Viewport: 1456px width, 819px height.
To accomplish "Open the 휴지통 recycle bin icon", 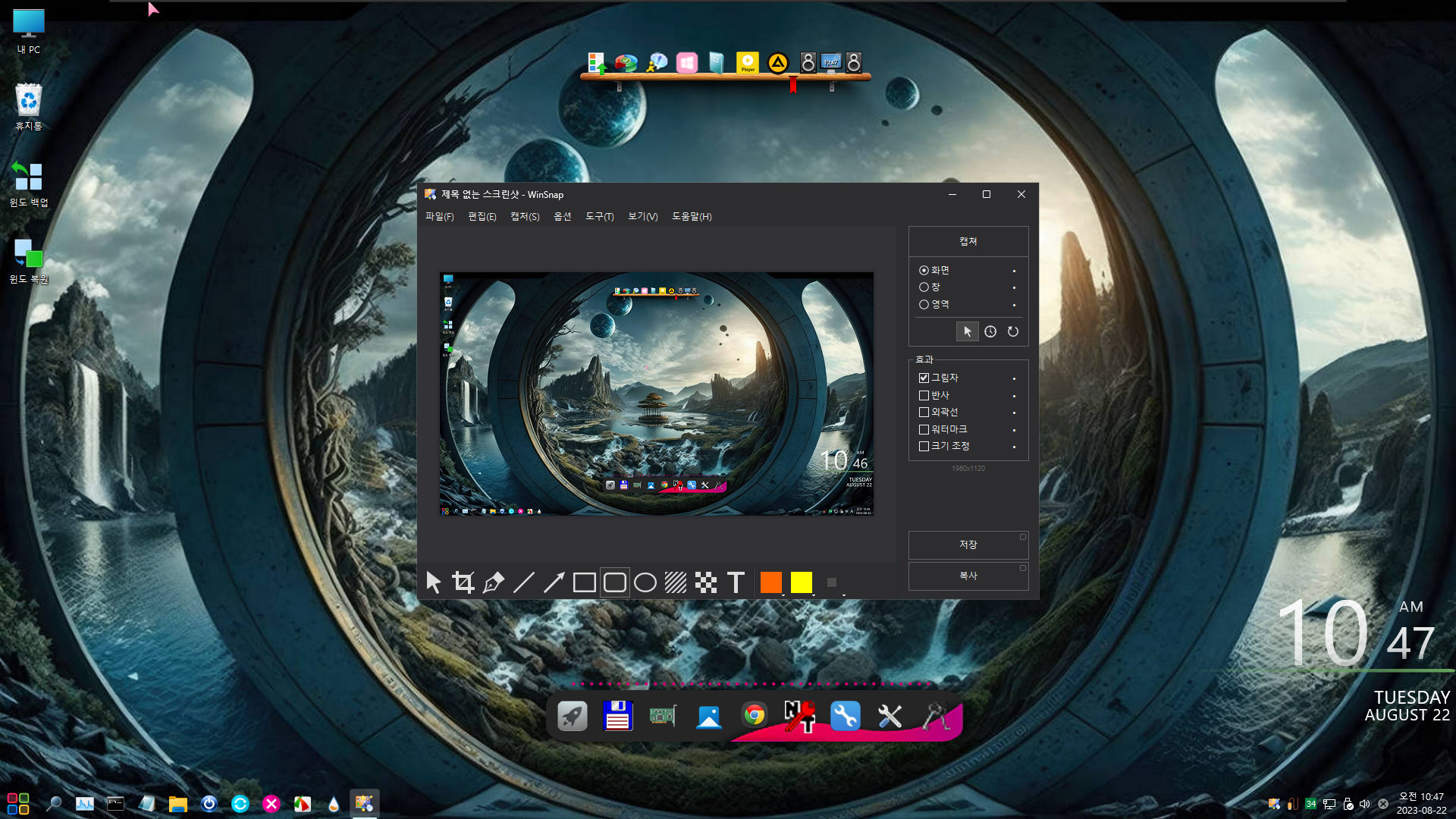I will point(29,107).
